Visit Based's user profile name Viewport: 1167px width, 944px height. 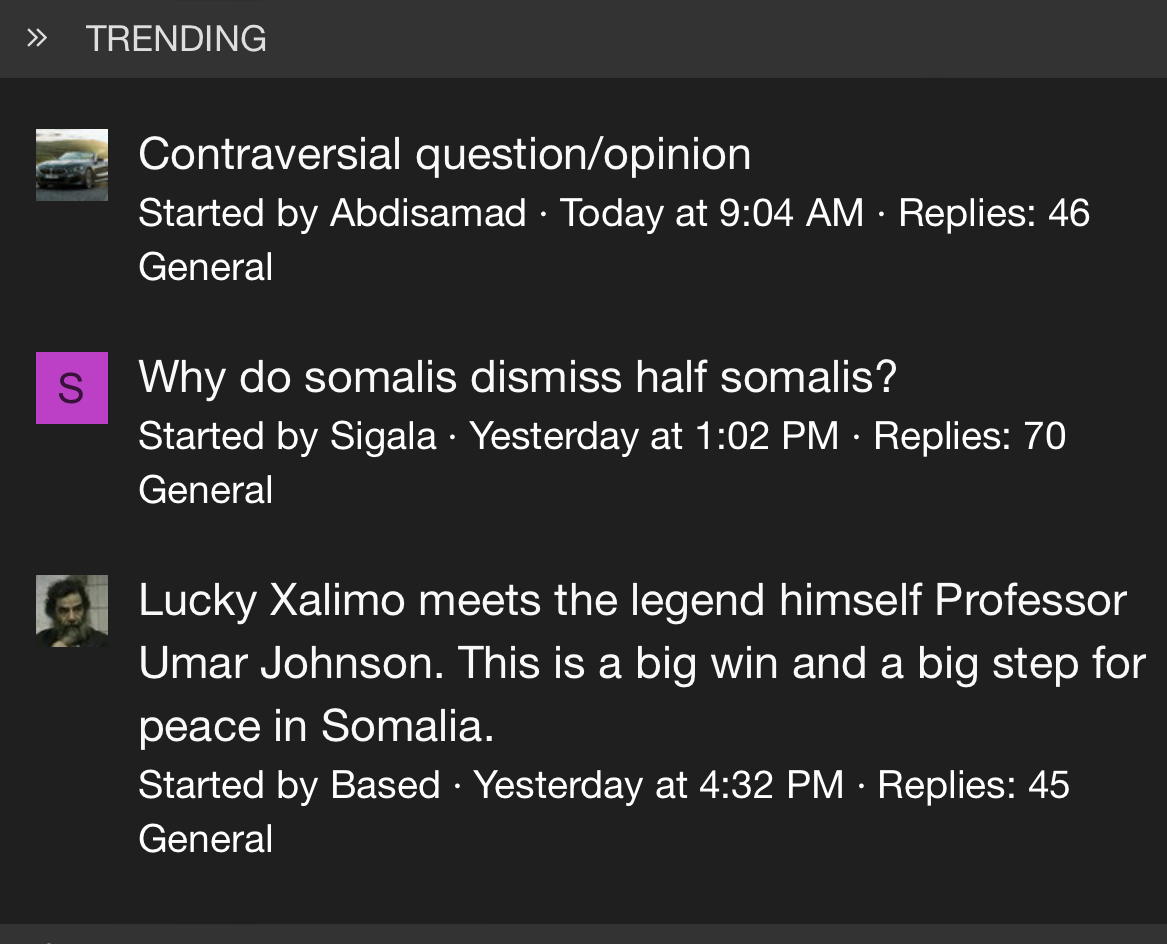tap(385, 785)
